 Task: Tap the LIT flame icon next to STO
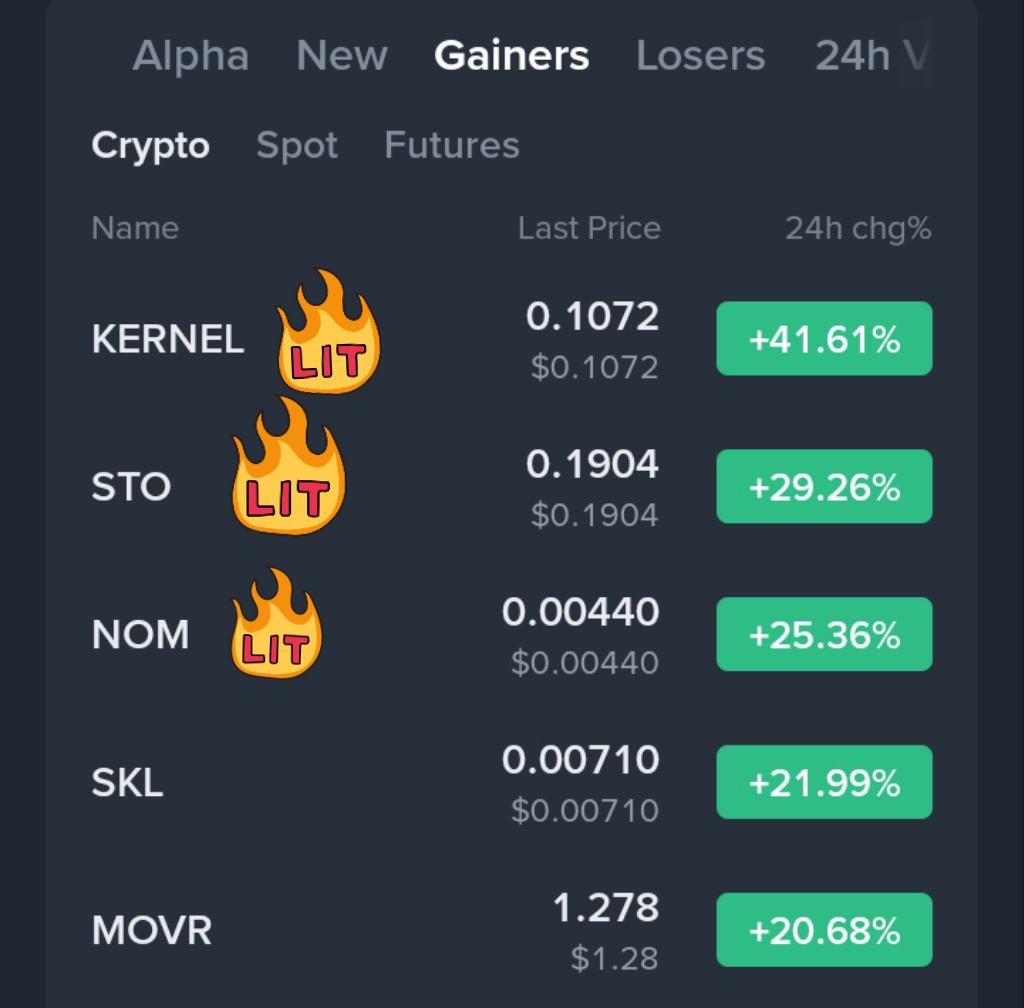[x=288, y=468]
